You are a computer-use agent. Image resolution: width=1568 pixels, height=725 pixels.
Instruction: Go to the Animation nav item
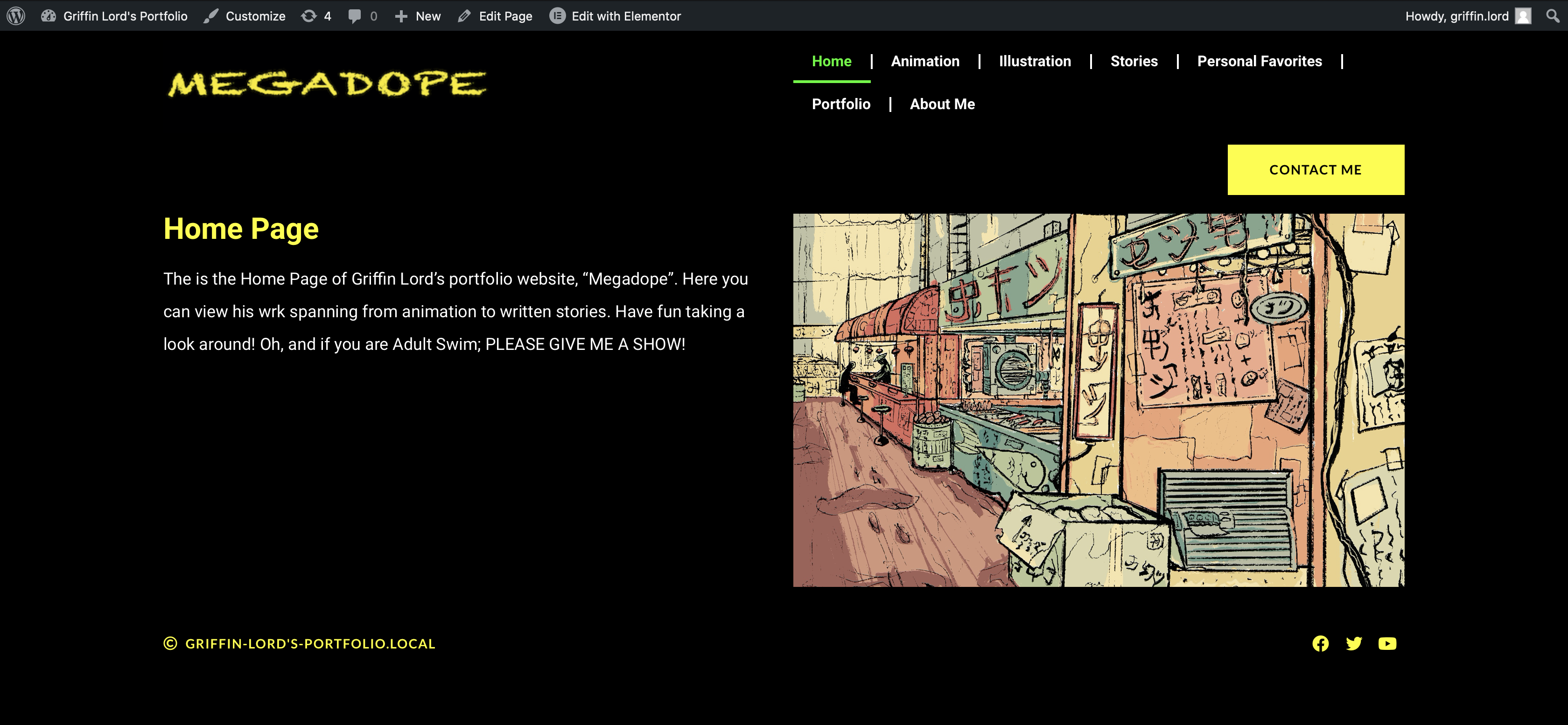(924, 62)
